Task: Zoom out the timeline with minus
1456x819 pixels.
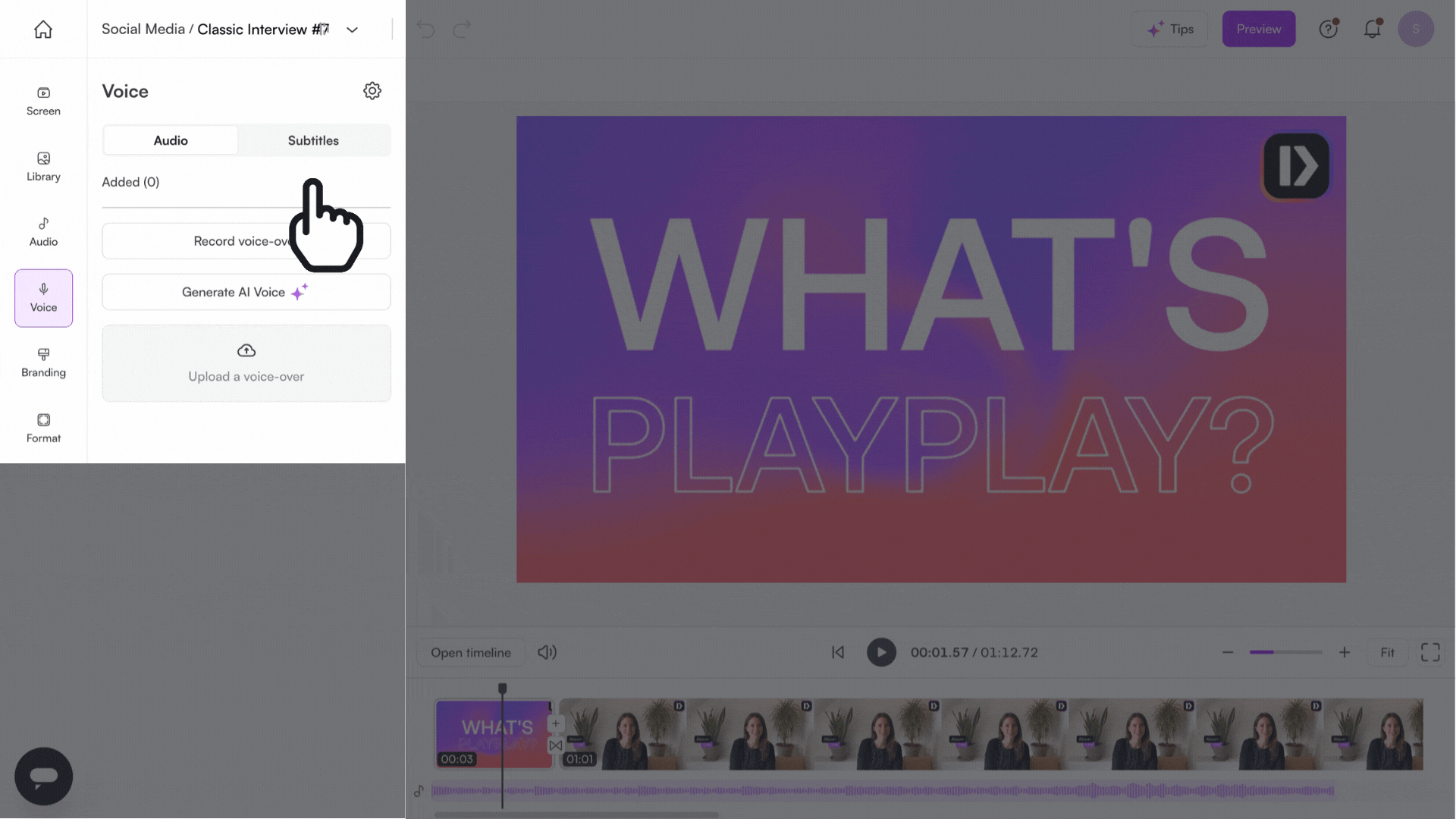Action: click(x=1228, y=652)
